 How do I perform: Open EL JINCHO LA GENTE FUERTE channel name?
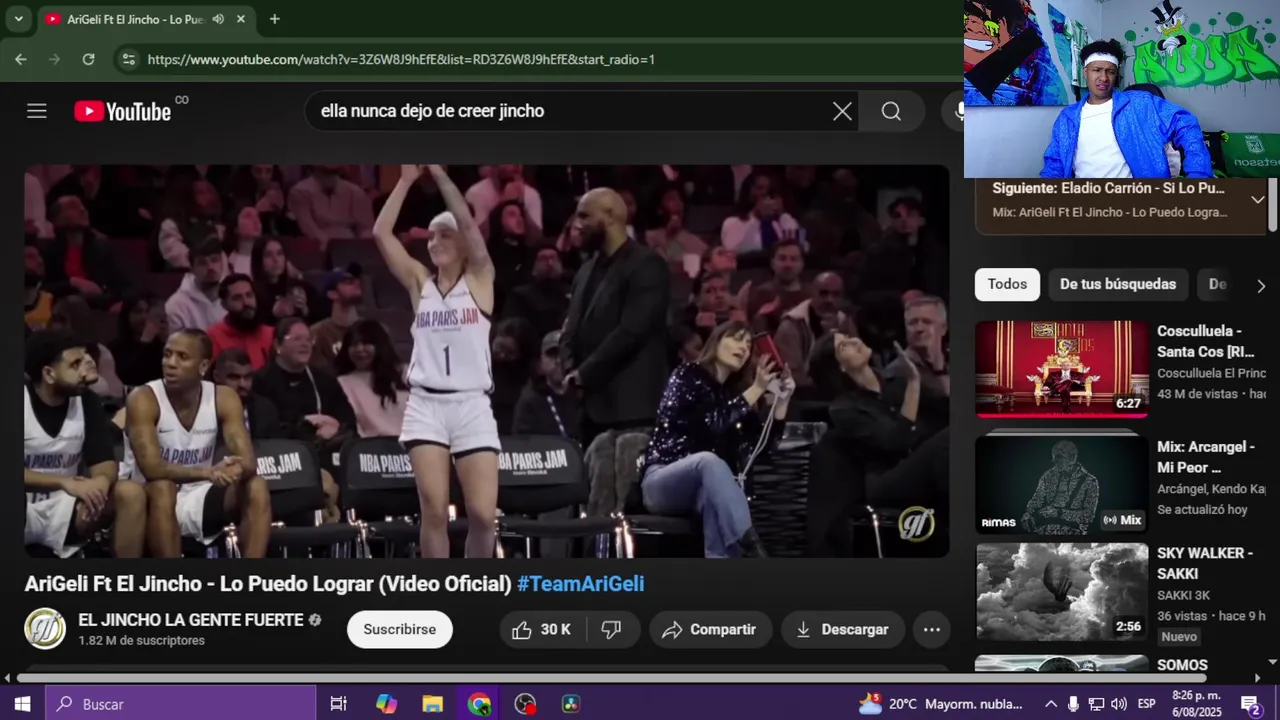(x=191, y=620)
